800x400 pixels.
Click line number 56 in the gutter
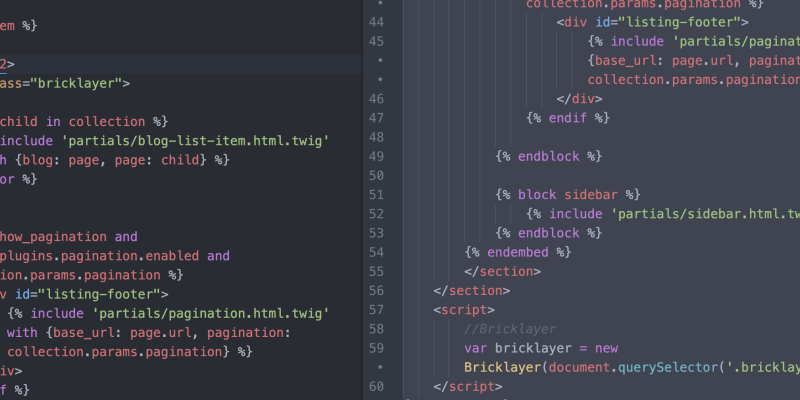(x=376, y=291)
